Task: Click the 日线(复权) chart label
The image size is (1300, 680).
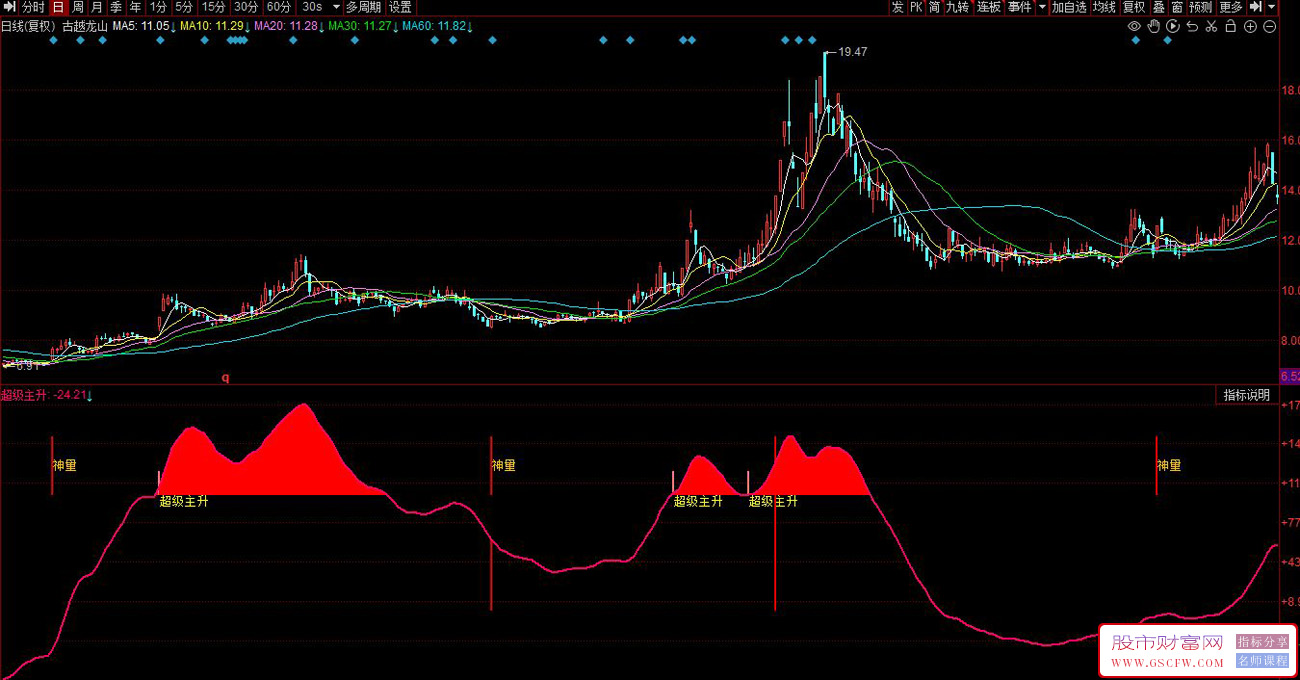Action: click(27, 26)
